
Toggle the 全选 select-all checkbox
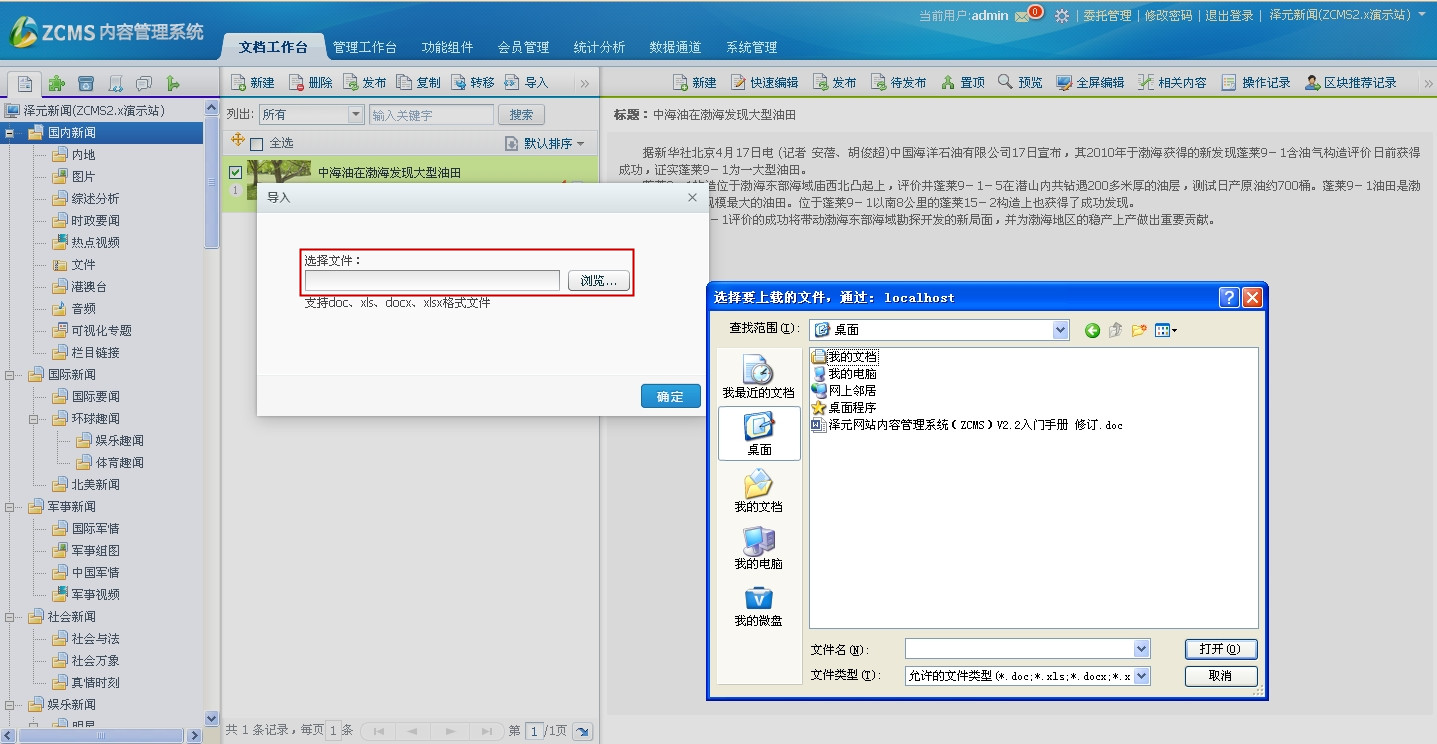click(x=257, y=144)
